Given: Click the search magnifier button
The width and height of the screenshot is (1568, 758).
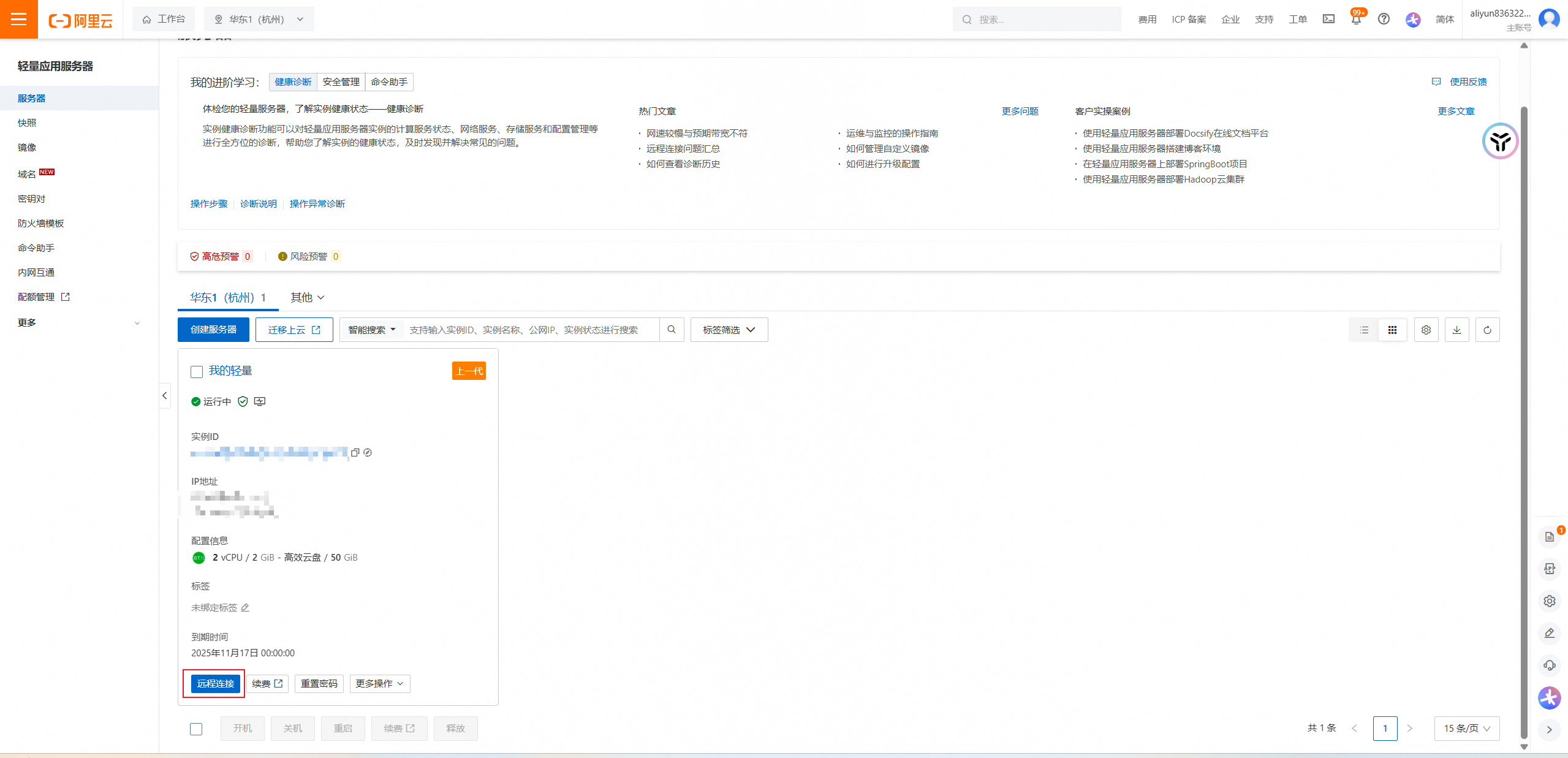Looking at the screenshot, I should [x=672, y=330].
